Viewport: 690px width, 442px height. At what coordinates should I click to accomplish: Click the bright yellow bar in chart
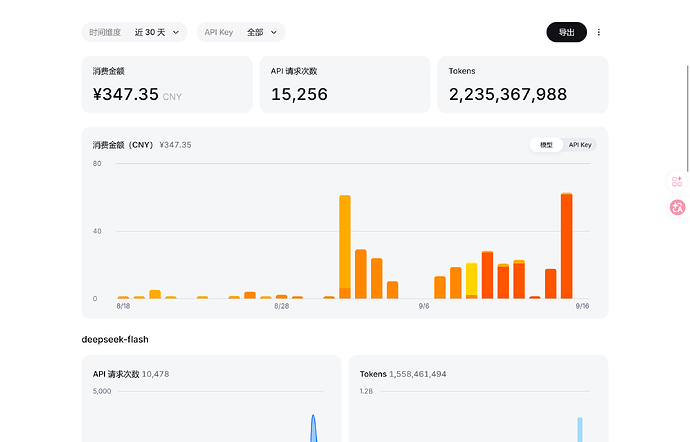tap(472, 280)
